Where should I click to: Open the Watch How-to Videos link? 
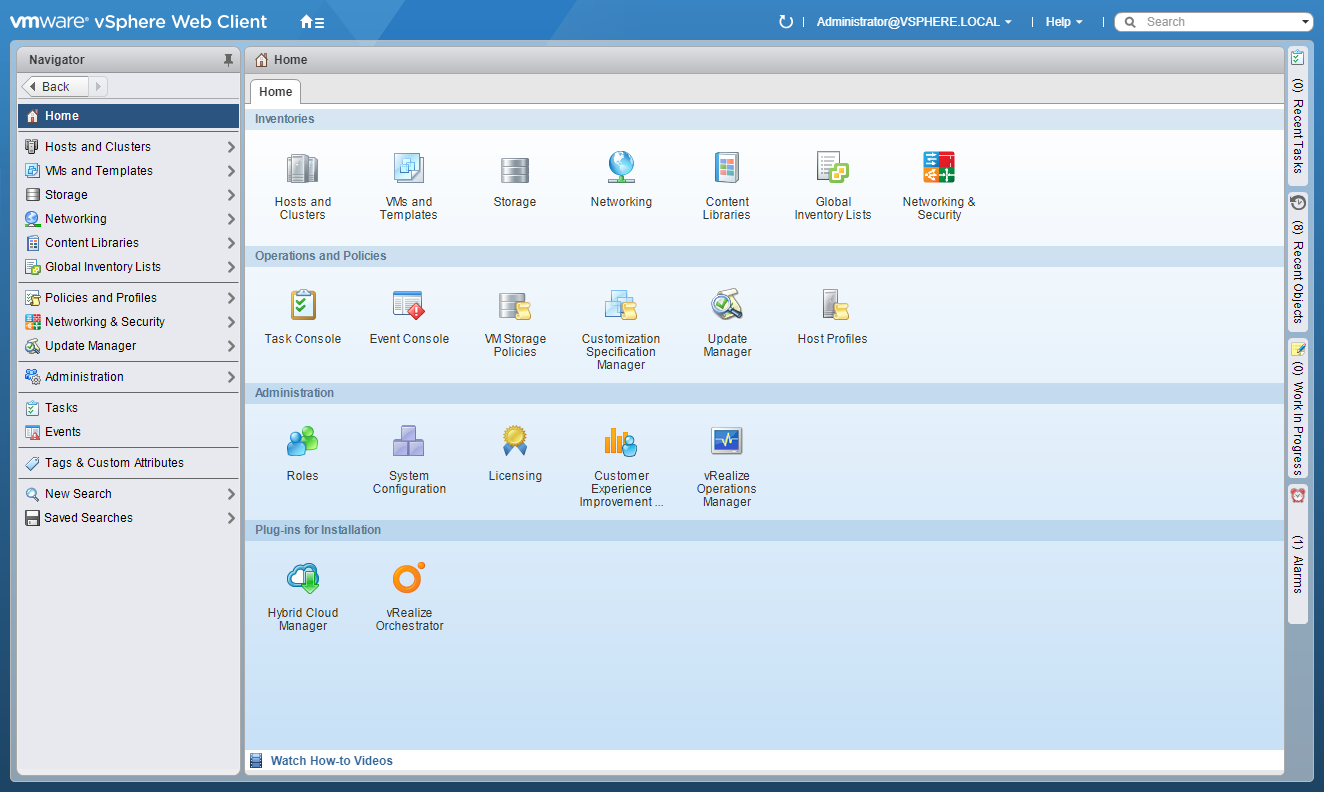[331, 761]
